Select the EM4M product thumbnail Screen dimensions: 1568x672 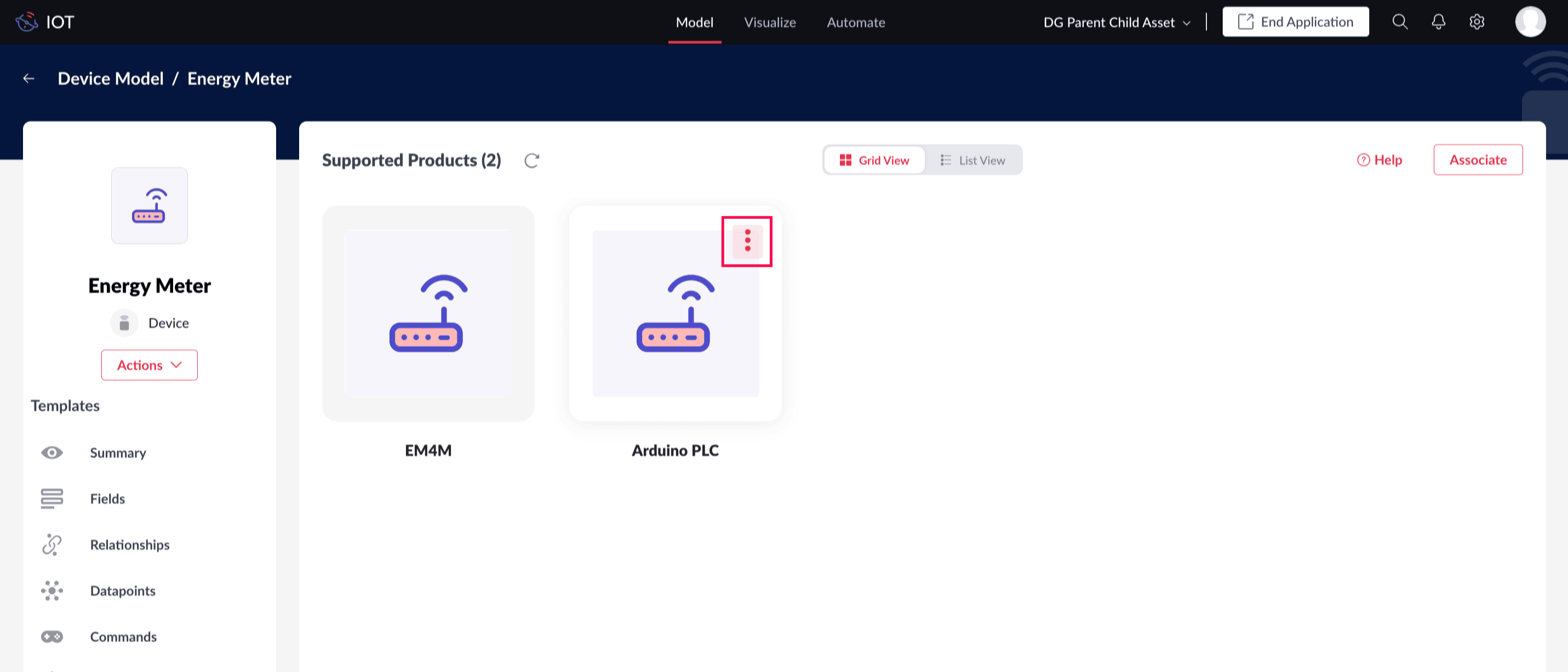[x=428, y=313]
